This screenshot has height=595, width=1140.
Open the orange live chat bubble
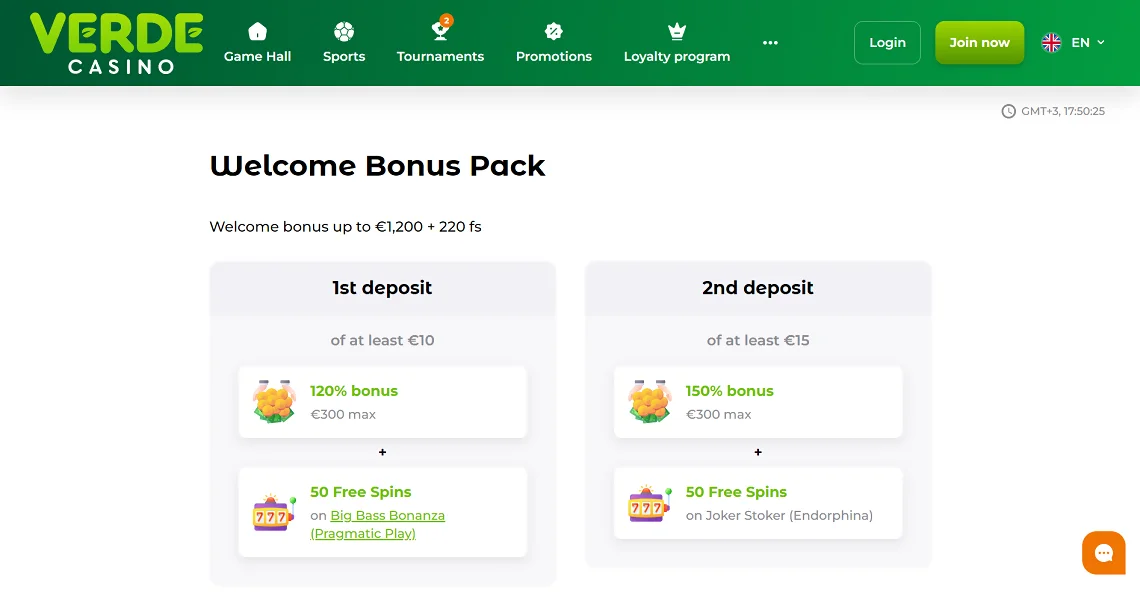[1103, 553]
